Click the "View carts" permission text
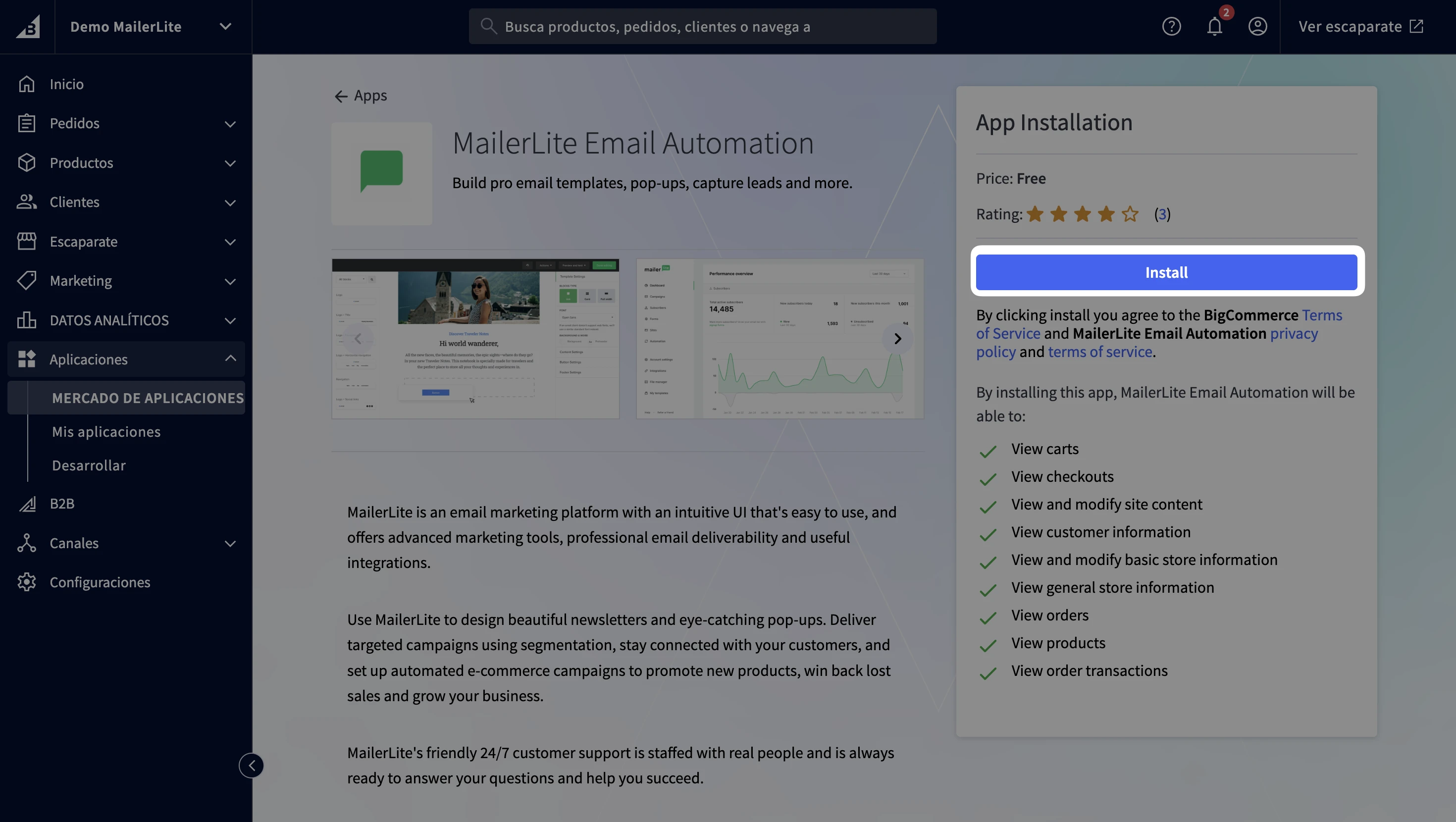Screen dimensions: 1456x822 1045,449
